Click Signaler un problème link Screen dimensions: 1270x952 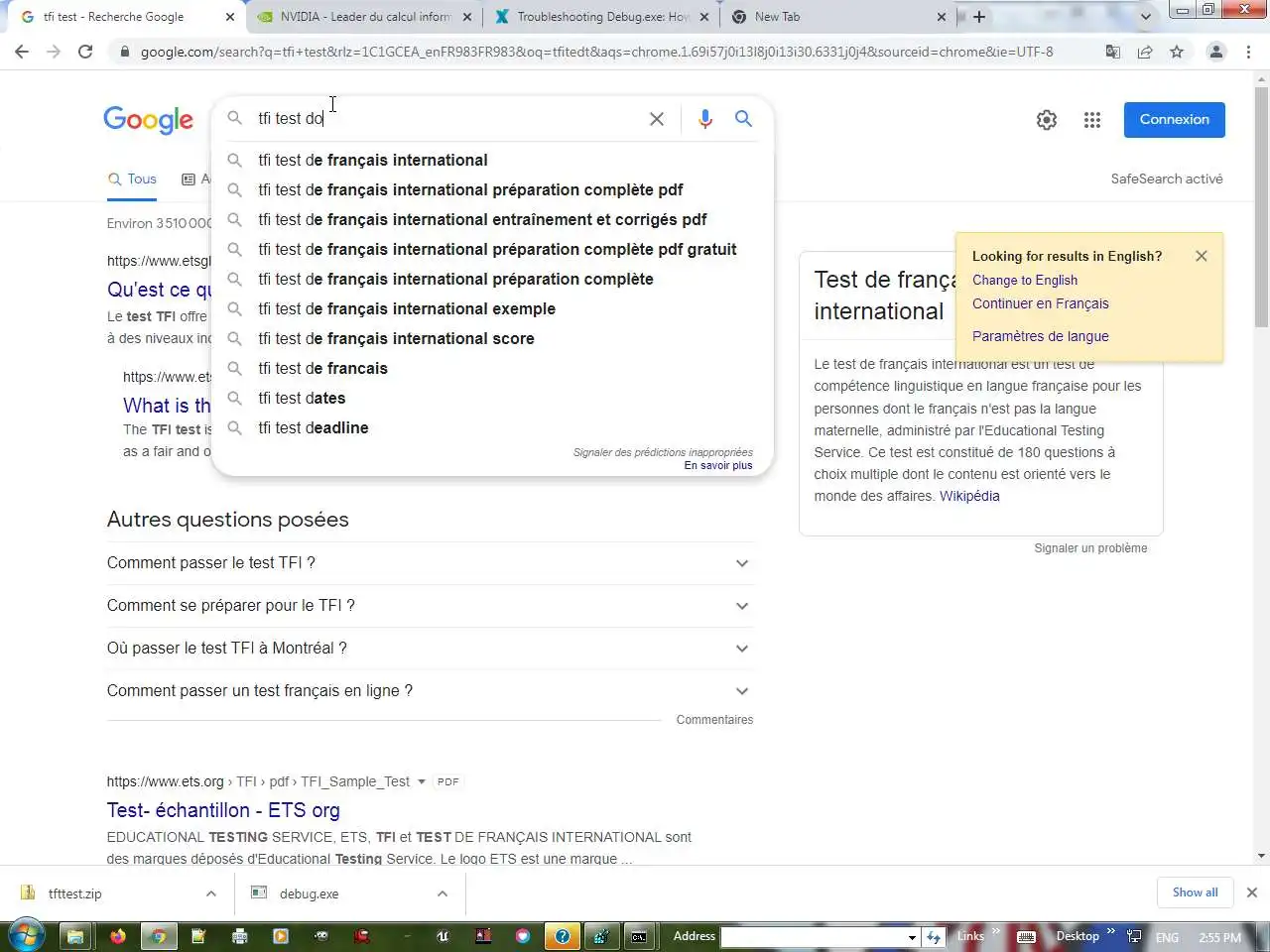[x=1090, y=548]
